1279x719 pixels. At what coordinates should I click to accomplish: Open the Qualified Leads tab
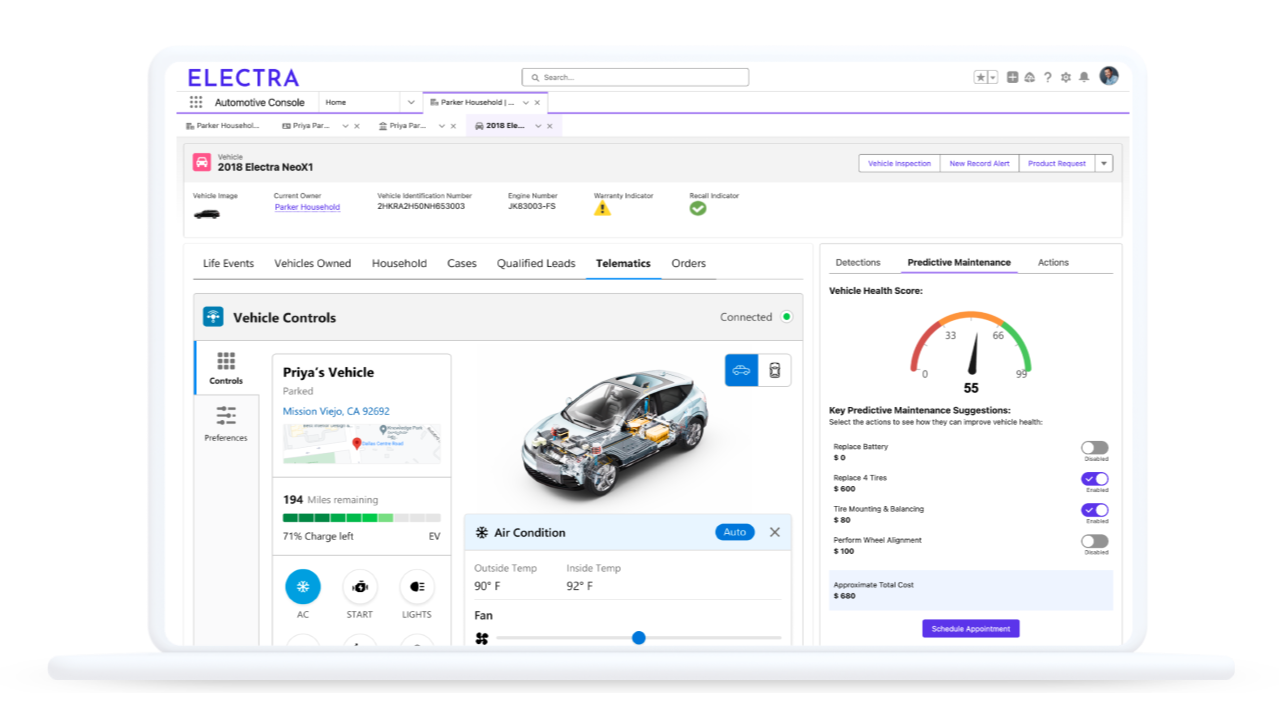[x=536, y=263]
